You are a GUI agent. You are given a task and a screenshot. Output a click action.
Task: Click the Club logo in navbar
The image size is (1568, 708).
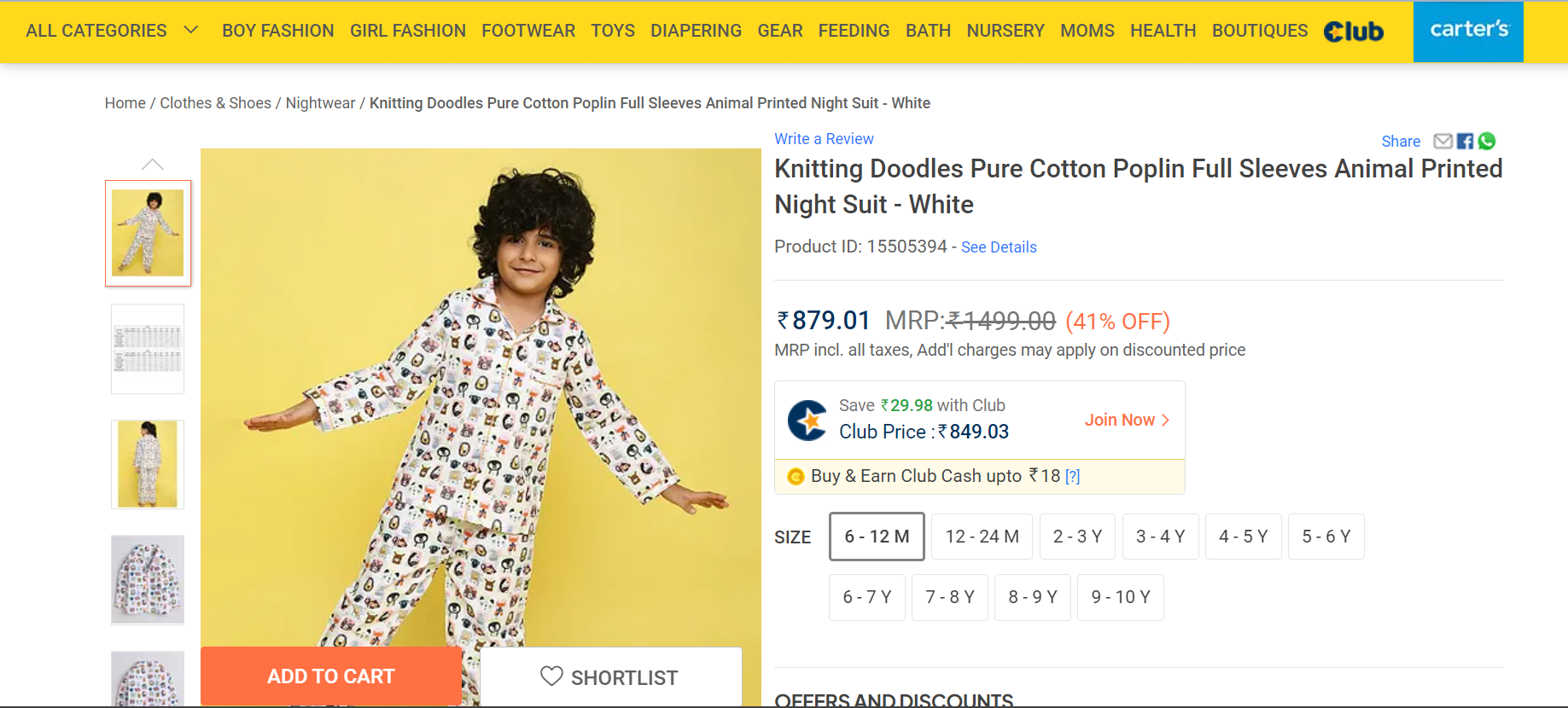pos(1354,32)
